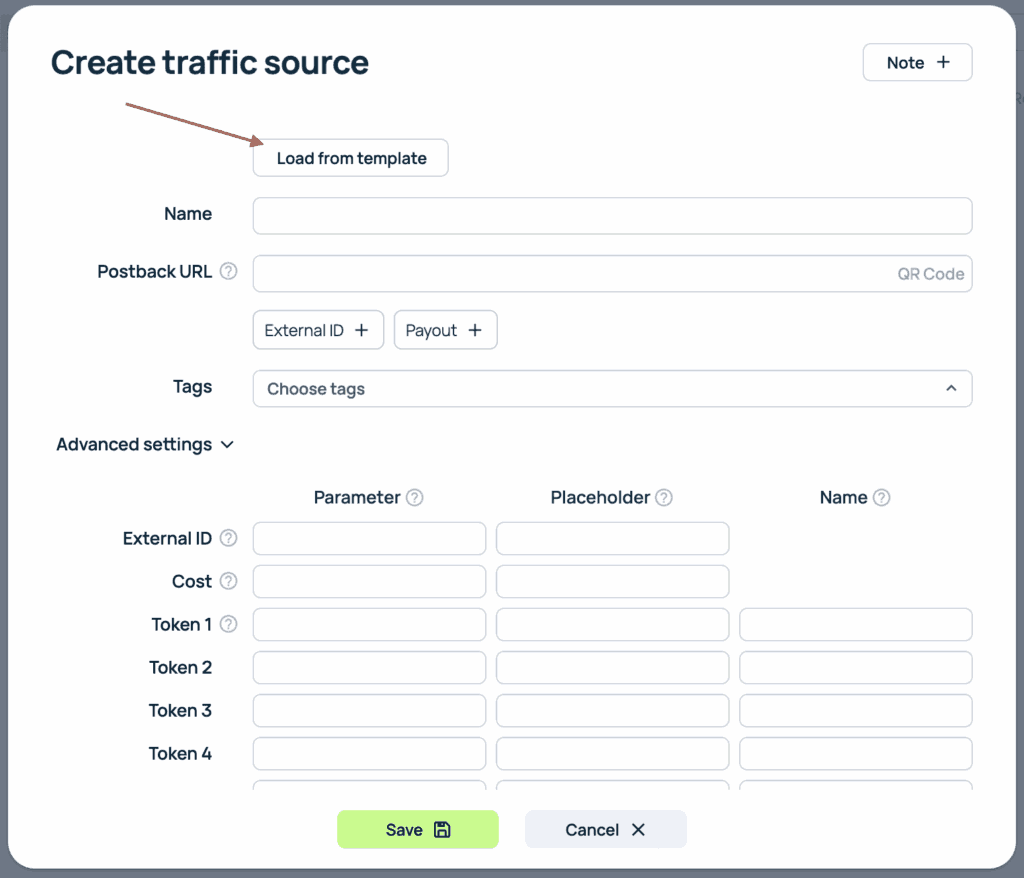Insert Payout macro into postback

(445, 330)
